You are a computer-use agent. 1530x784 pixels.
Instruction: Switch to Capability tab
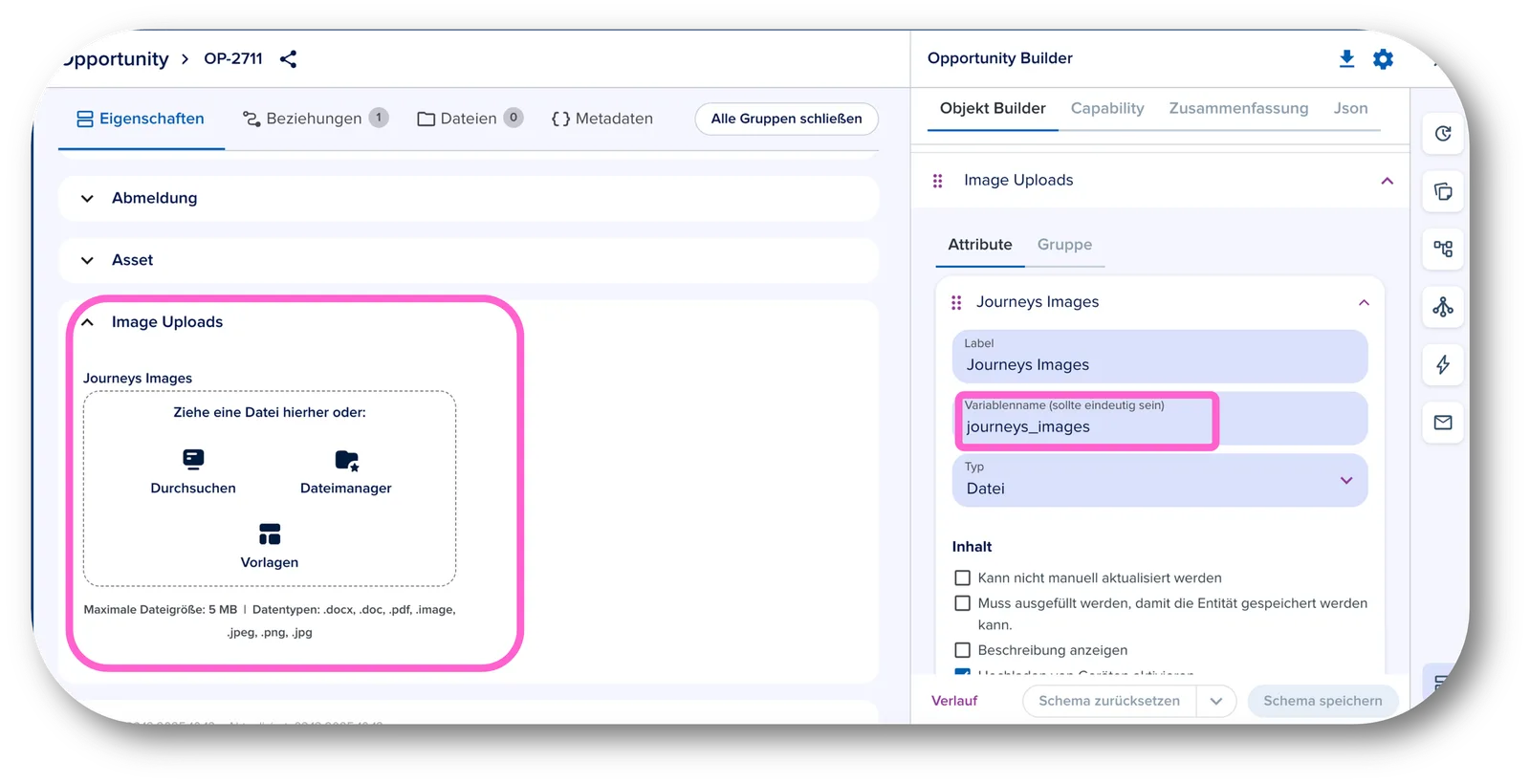click(x=1107, y=108)
